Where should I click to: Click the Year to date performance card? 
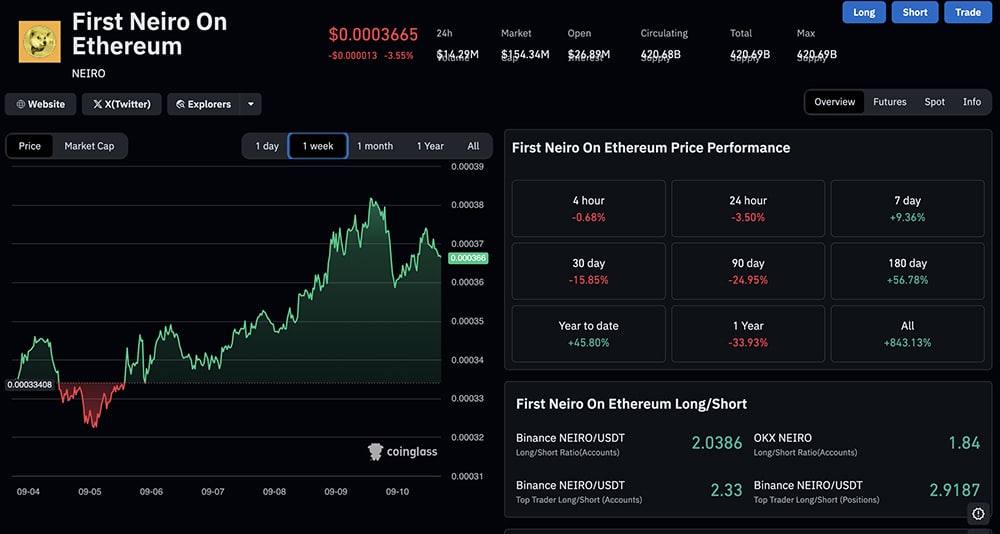[x=589, y=334]
